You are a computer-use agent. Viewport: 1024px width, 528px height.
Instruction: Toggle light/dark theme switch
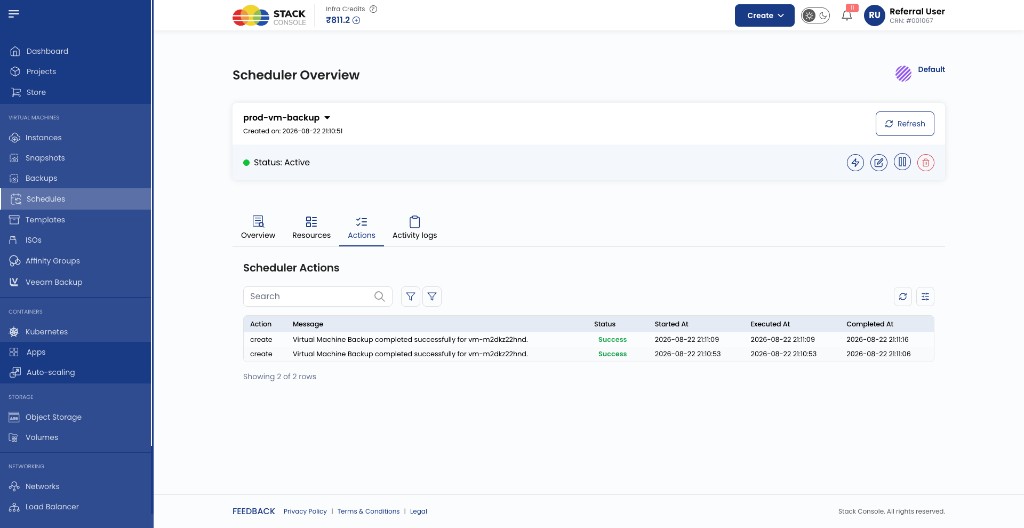[x=816, y=16]
